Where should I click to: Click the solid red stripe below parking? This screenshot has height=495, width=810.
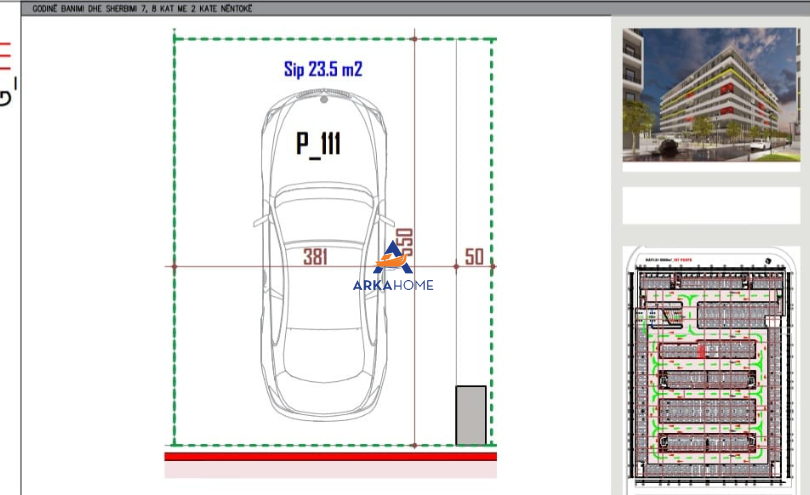click(330, 456)
